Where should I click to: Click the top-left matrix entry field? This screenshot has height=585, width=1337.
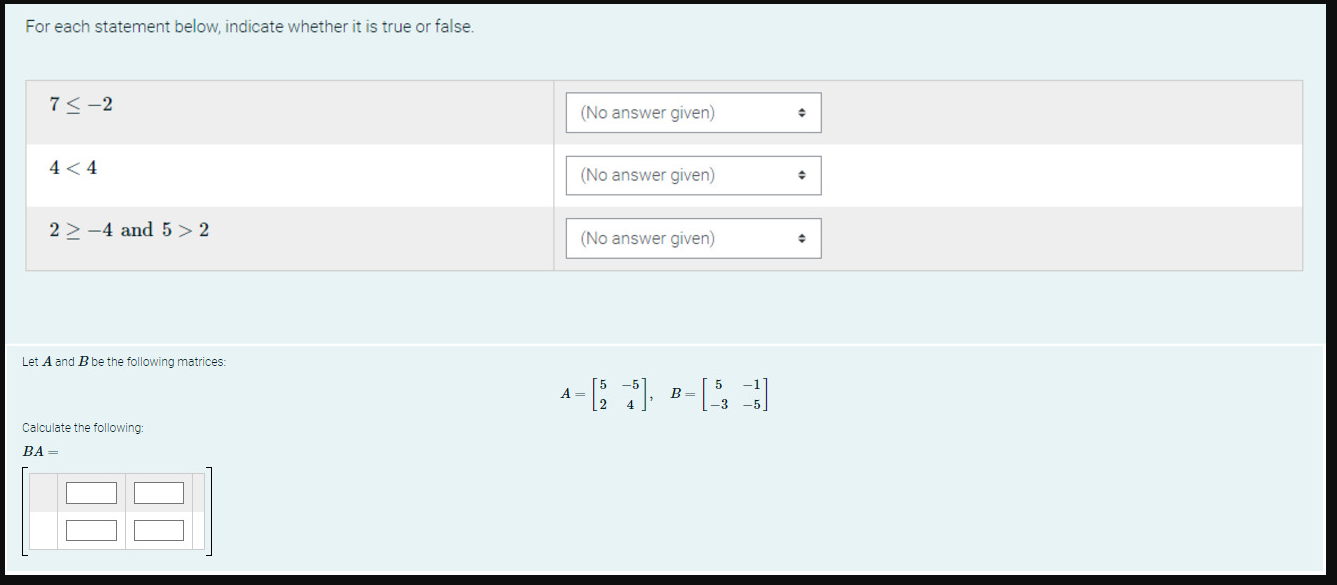[92, 492]
